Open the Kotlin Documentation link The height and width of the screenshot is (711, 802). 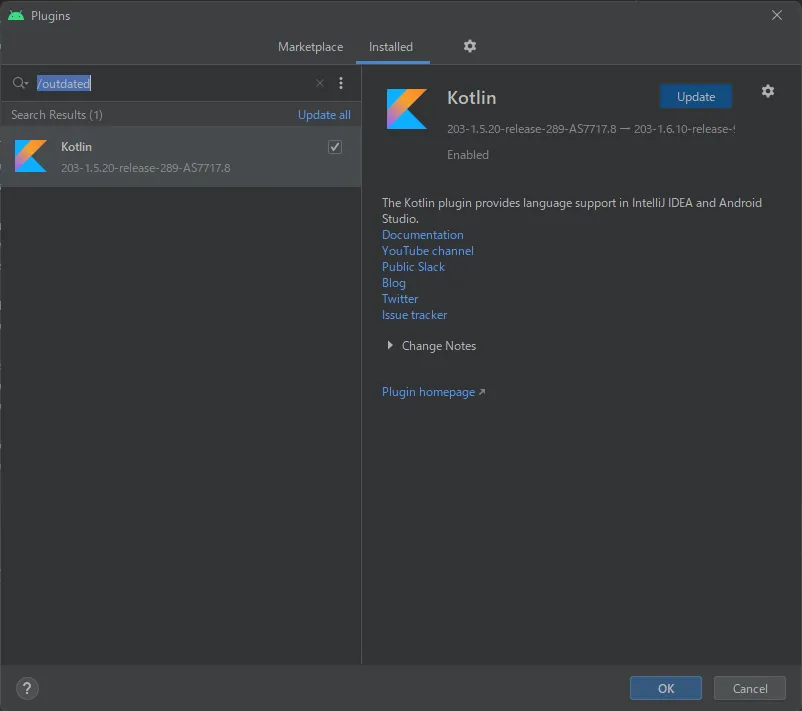click(x=422, y=235)
